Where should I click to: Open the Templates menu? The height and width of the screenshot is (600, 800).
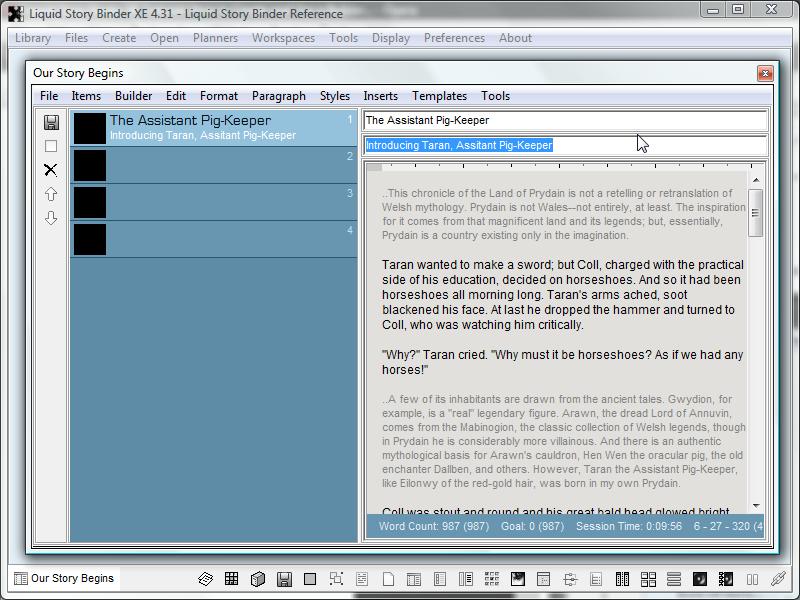click(439, 96)
